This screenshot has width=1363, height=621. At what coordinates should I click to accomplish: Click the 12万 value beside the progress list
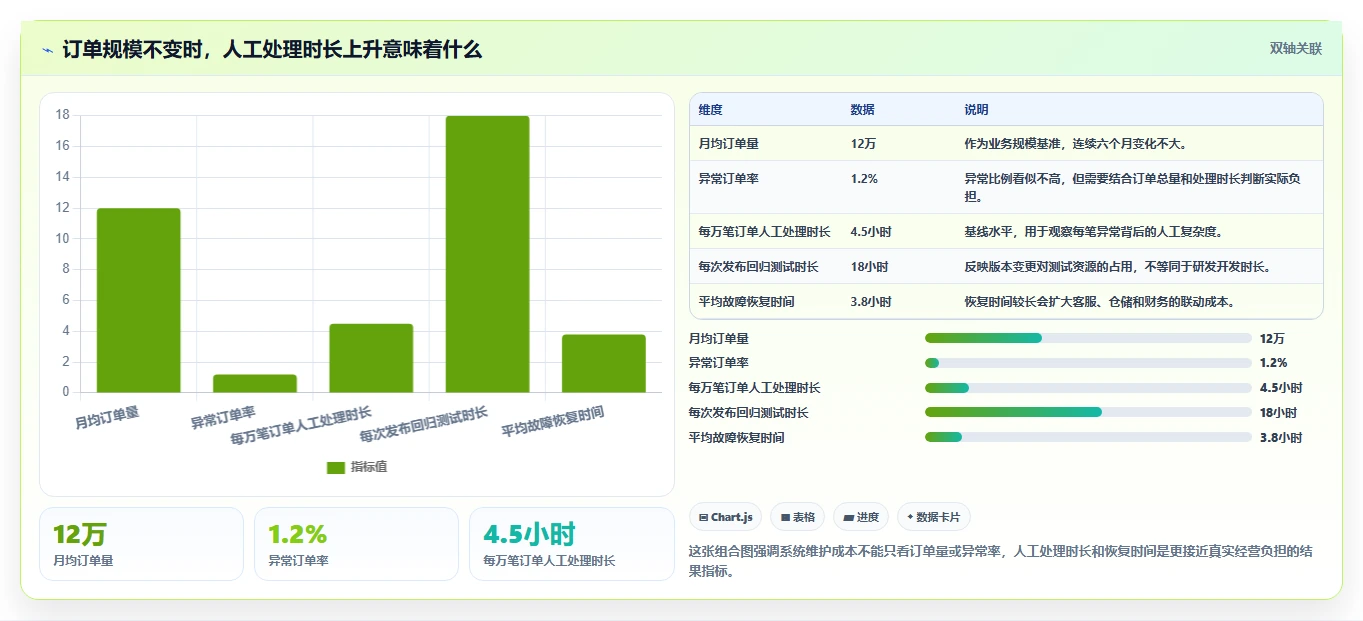[x=1272, y=339]
